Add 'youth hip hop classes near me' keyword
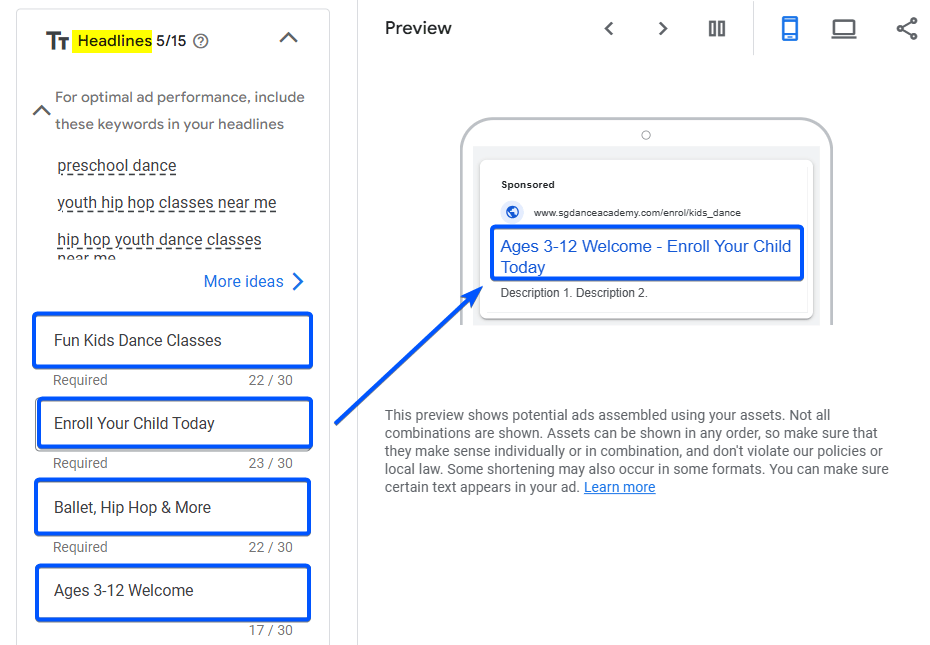The image size is (930, 645). coord(166,203)
